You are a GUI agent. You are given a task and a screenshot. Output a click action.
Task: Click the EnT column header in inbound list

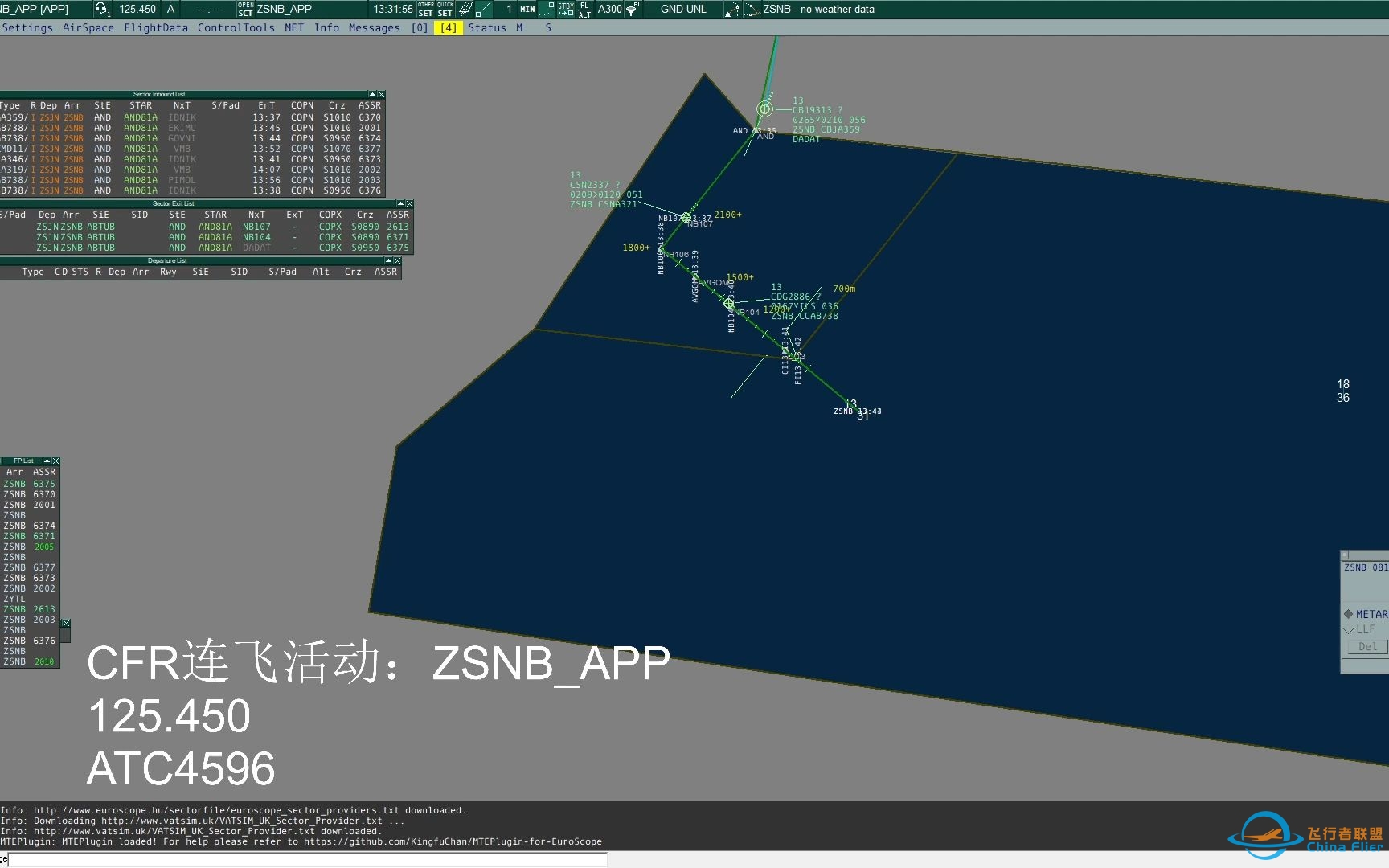pos(266,105)
